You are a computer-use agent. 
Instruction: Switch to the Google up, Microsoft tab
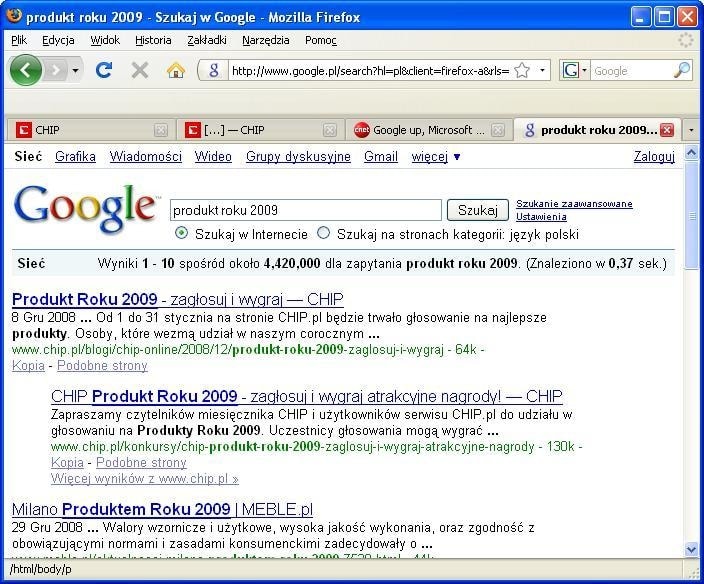point(430,130)
